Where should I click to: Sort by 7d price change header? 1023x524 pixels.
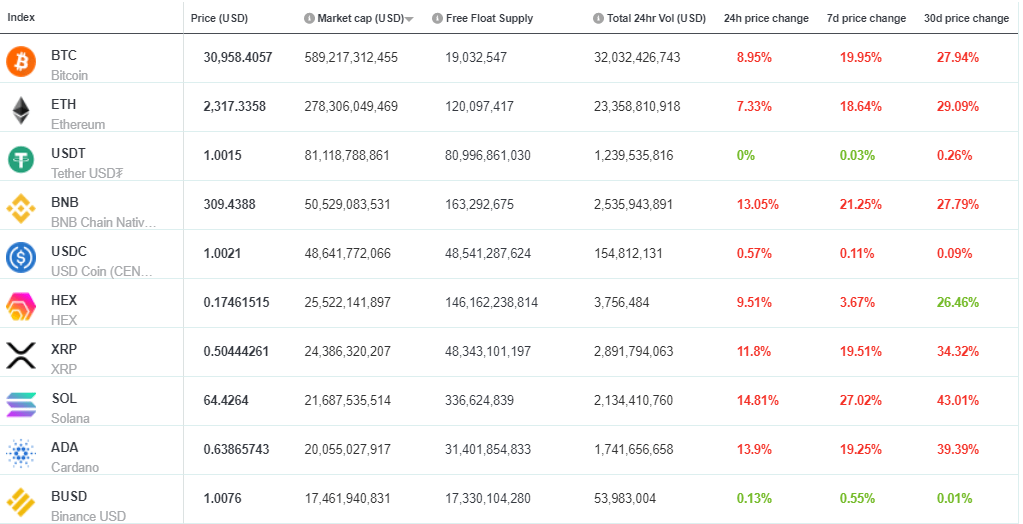click(x=866, y=18)
